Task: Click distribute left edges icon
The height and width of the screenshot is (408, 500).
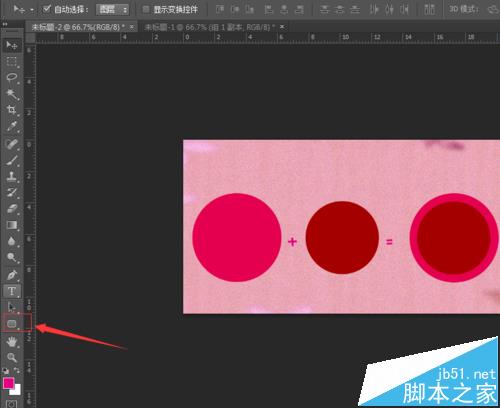Action: tap(374, 9)
